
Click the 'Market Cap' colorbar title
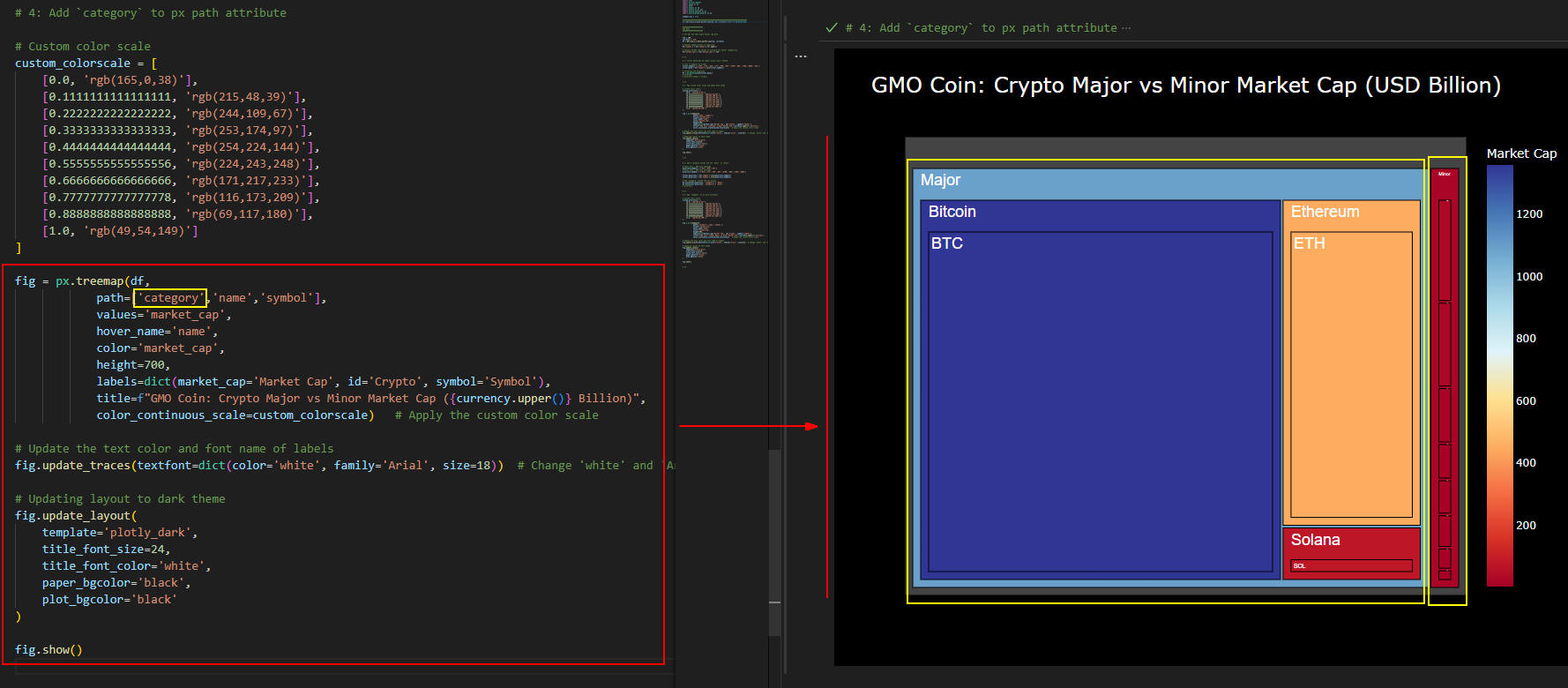1521,153
